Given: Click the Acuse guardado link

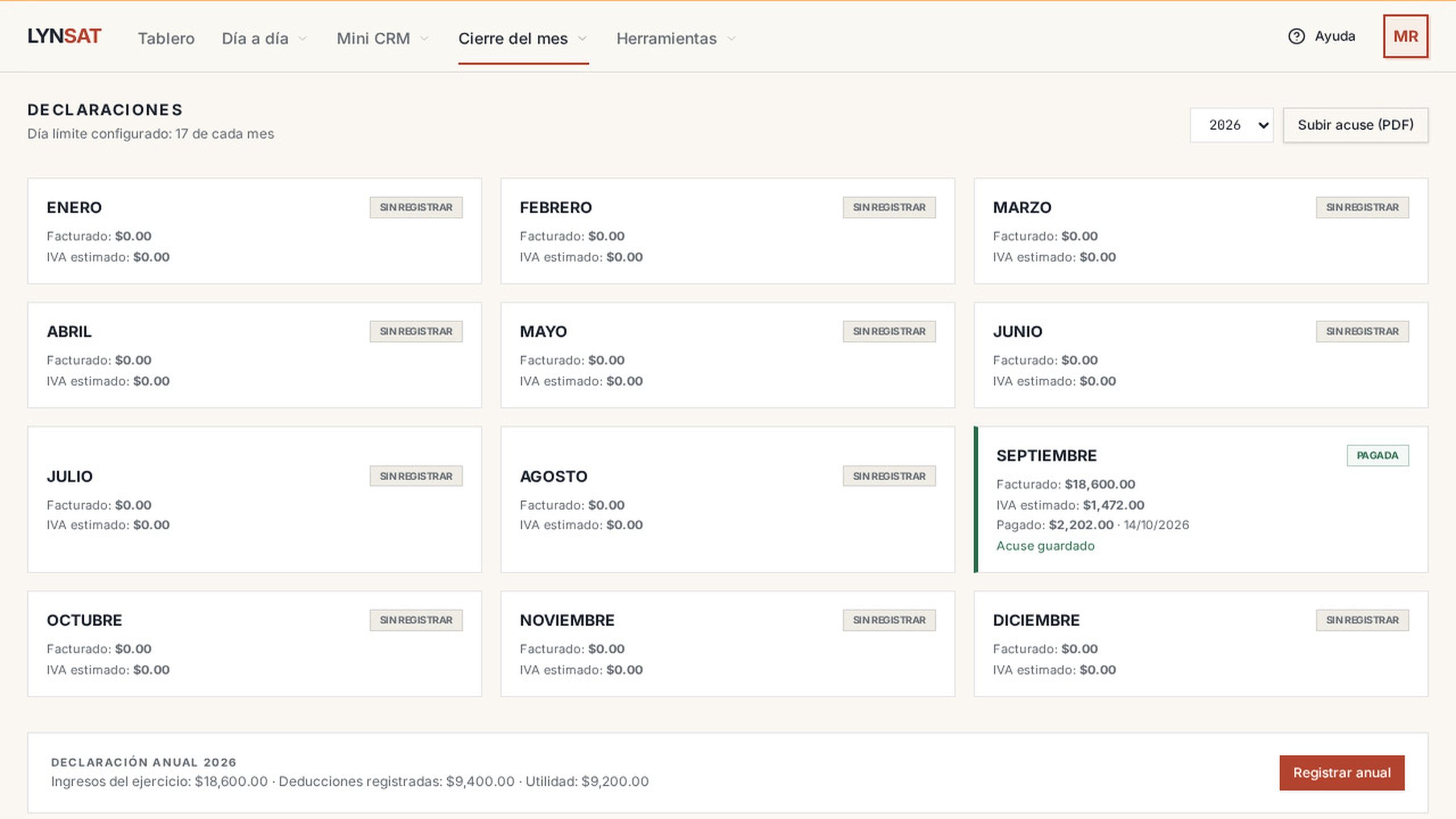Looking at the screenshot, I should click(1045, 546).
